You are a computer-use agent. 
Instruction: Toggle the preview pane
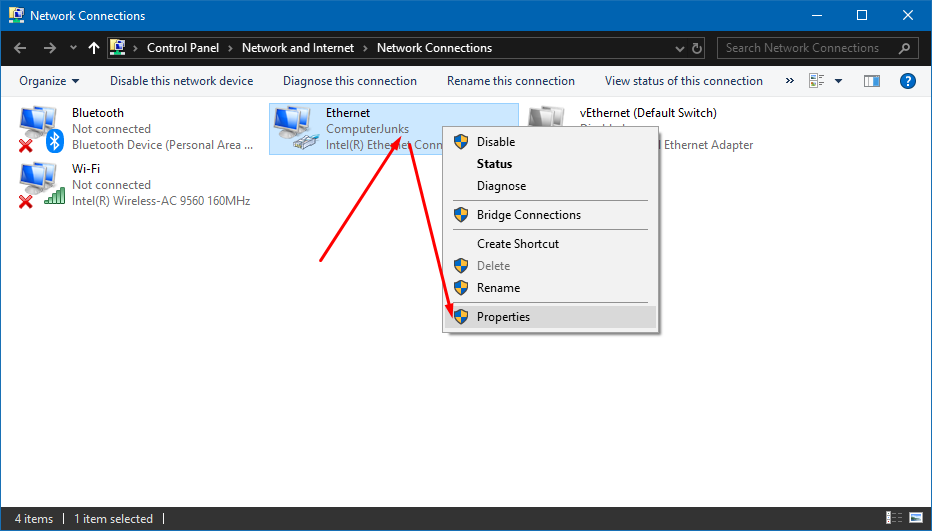pyautogui.click(x=871, y=81)
